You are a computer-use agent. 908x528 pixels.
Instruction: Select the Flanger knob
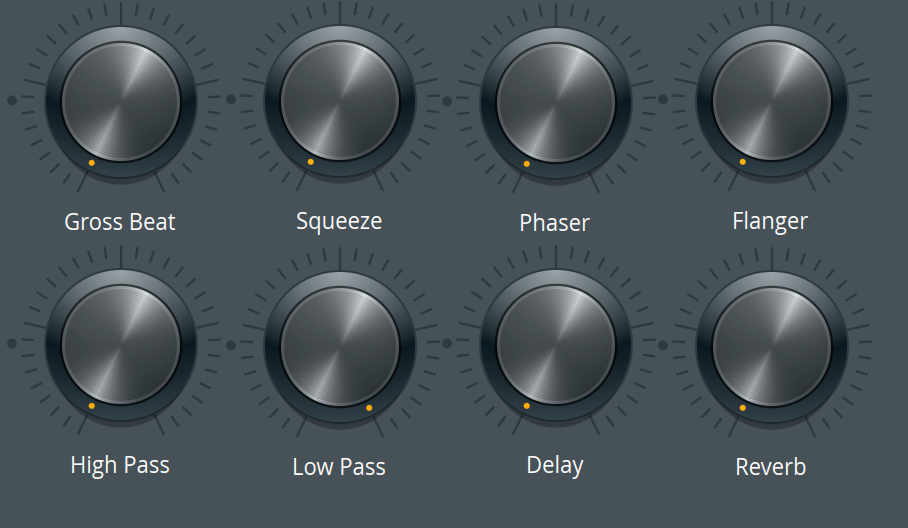[772, 101]
